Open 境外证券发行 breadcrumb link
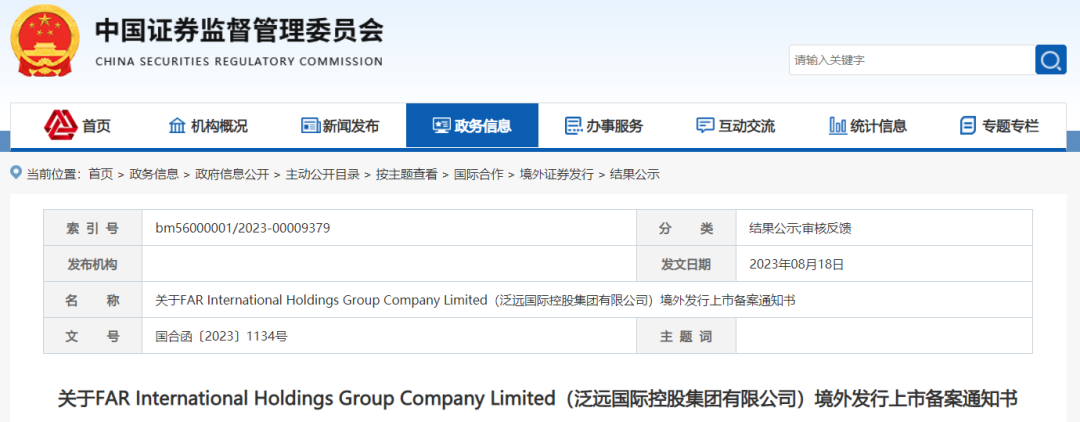Image resolution: width=1080 pixels, height=422 pixels. click(557, 175)
